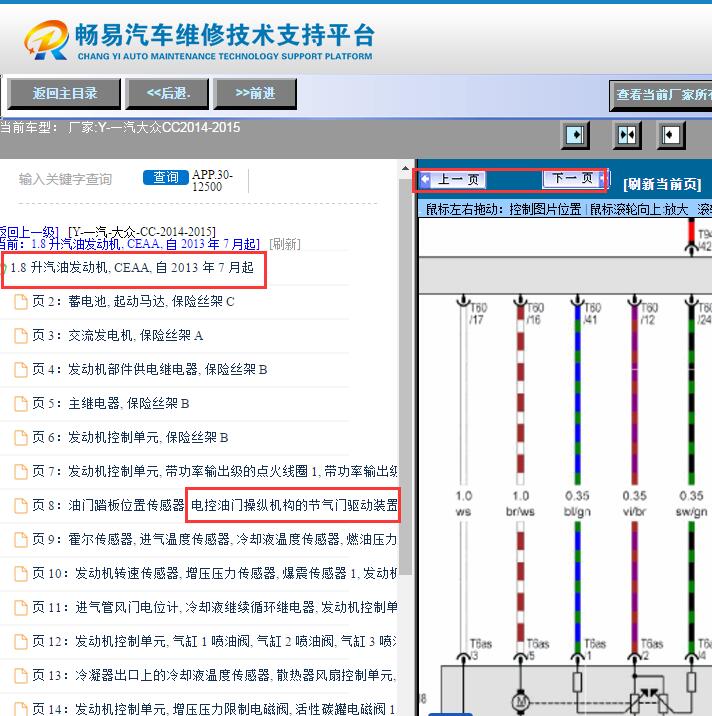Go back with the <<后退 button

(x=167, y=94)
